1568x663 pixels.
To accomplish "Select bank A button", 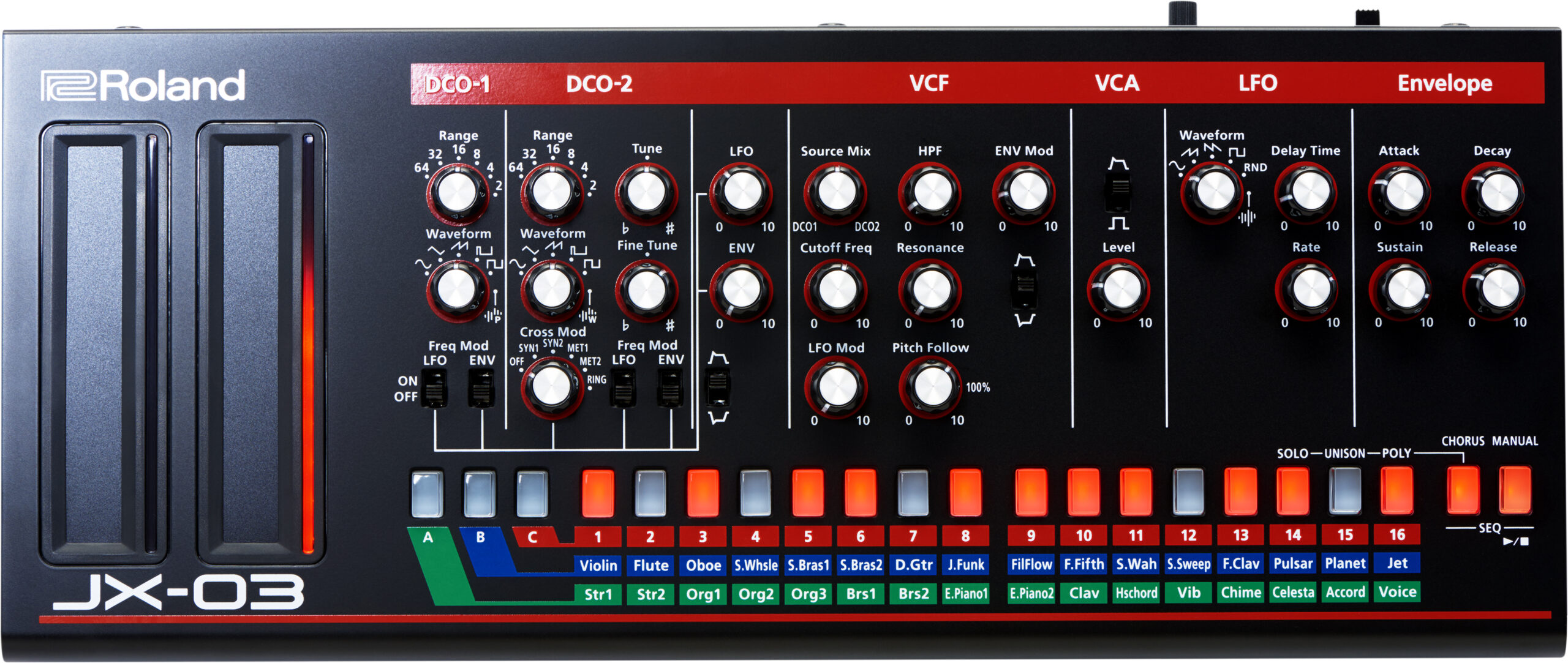I will pos(427,493).
